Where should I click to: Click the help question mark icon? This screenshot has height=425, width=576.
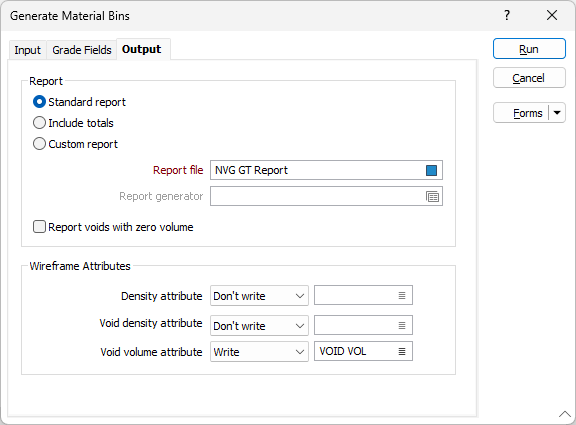click(x=507, y=15)
